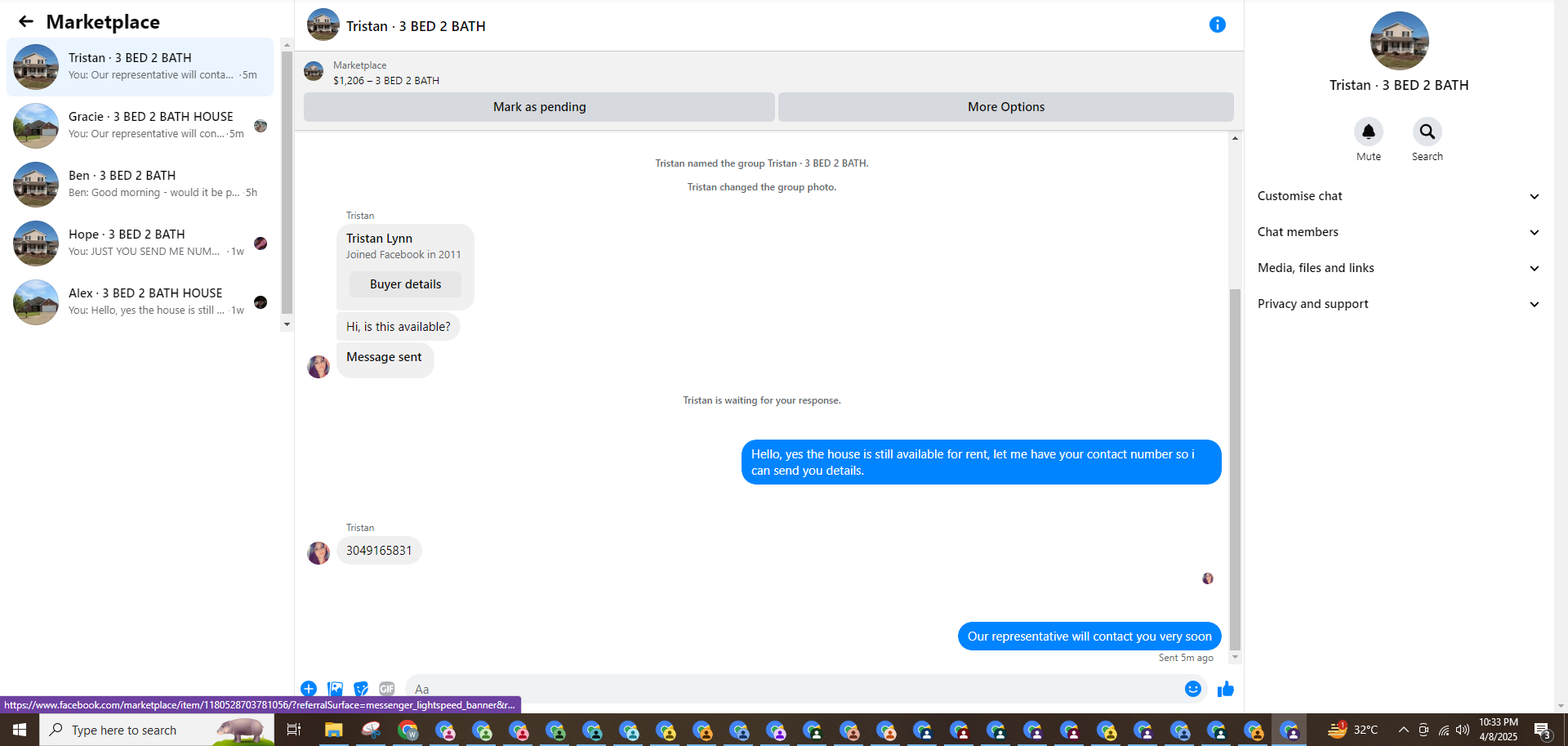The height and width of the screenshot is (746, 1568).
Task: Launch Snipping Tool from the taskbar
Action: (x=371, y=730)
